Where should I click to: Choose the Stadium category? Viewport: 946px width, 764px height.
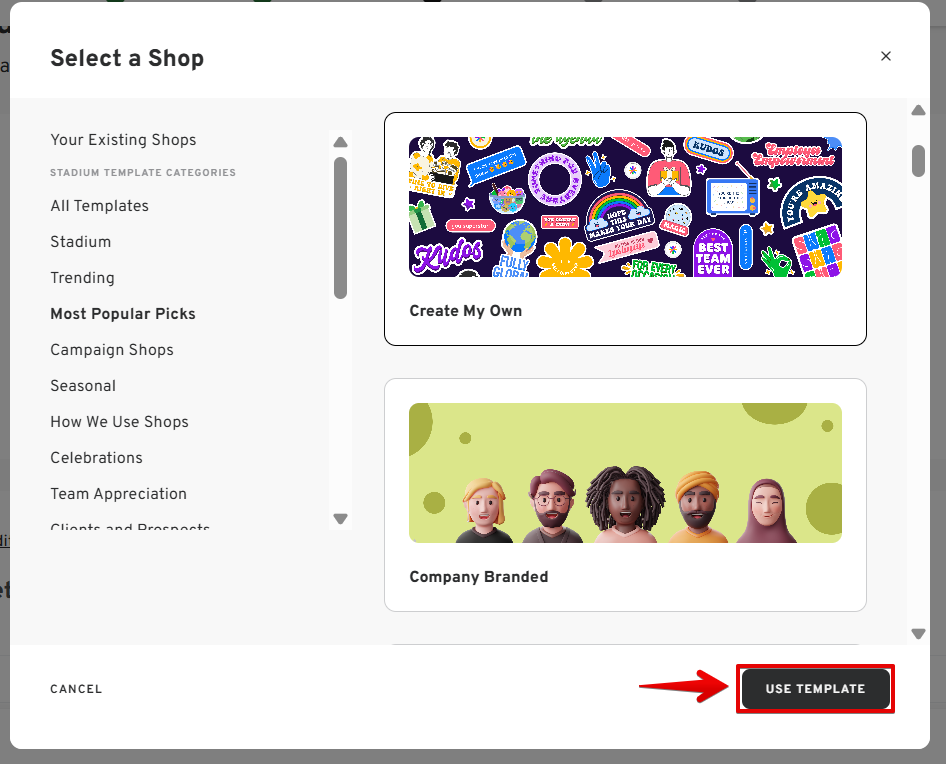tap(80, 242)
